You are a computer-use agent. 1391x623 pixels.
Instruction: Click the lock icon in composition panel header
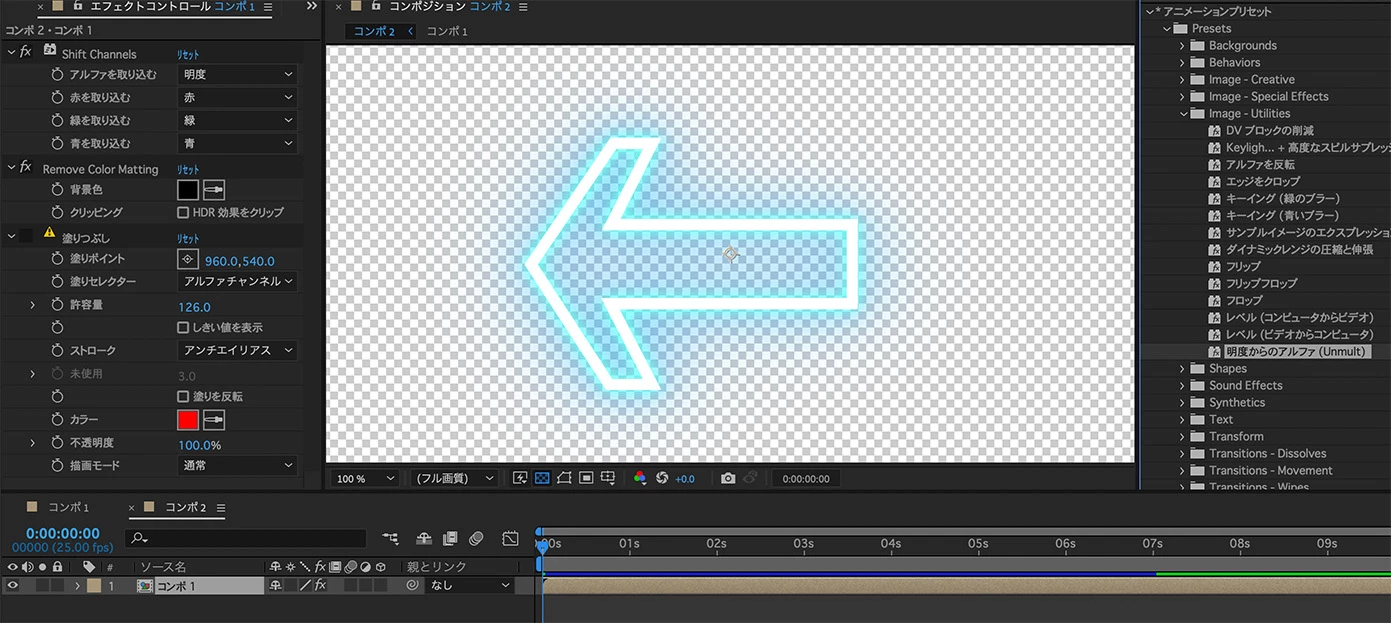pos(376,7)
